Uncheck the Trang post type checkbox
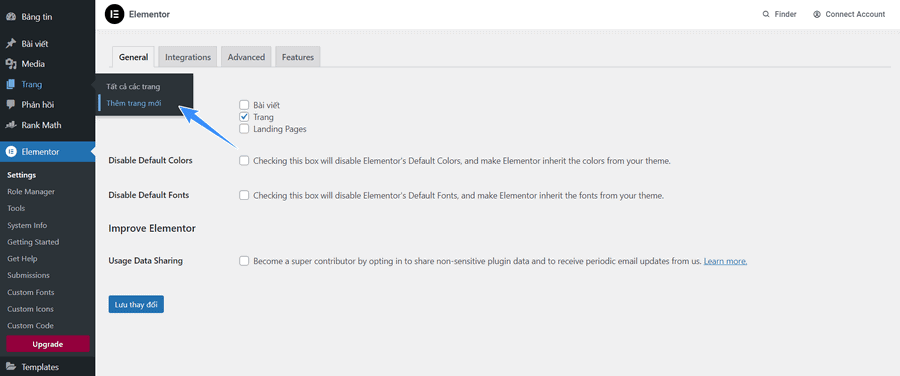Viewport: 900px width, 376px height. (x=244, y=117)
